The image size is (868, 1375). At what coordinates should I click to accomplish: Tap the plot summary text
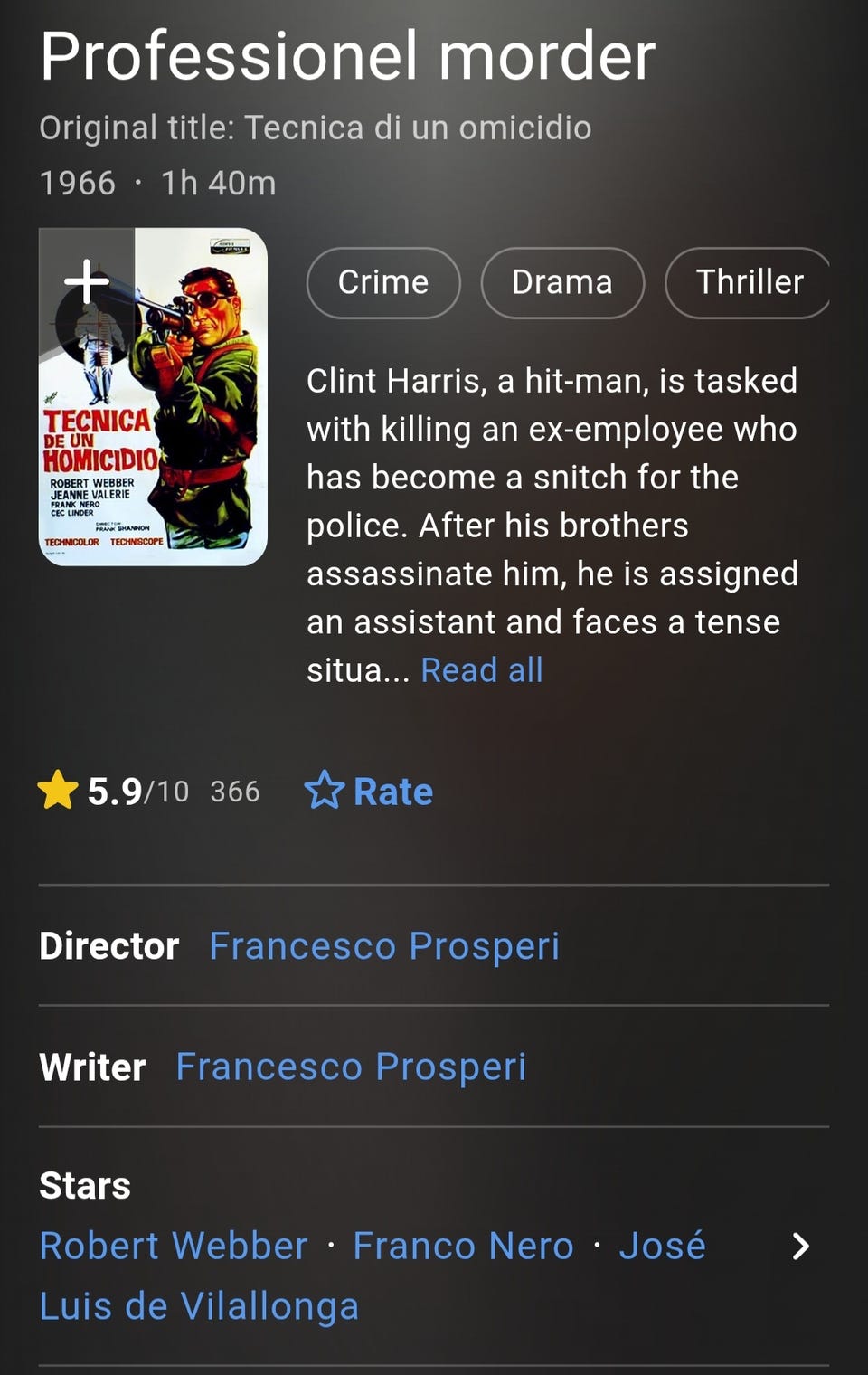tap(552, 526)
